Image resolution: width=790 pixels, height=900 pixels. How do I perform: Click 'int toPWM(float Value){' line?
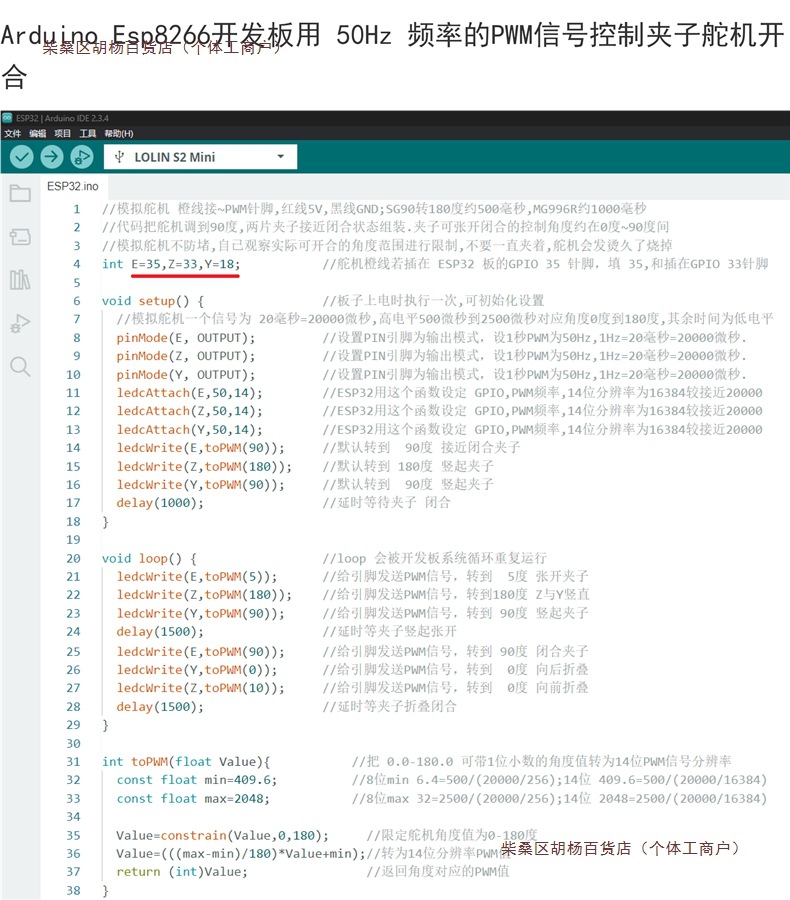tap(186, 762)
